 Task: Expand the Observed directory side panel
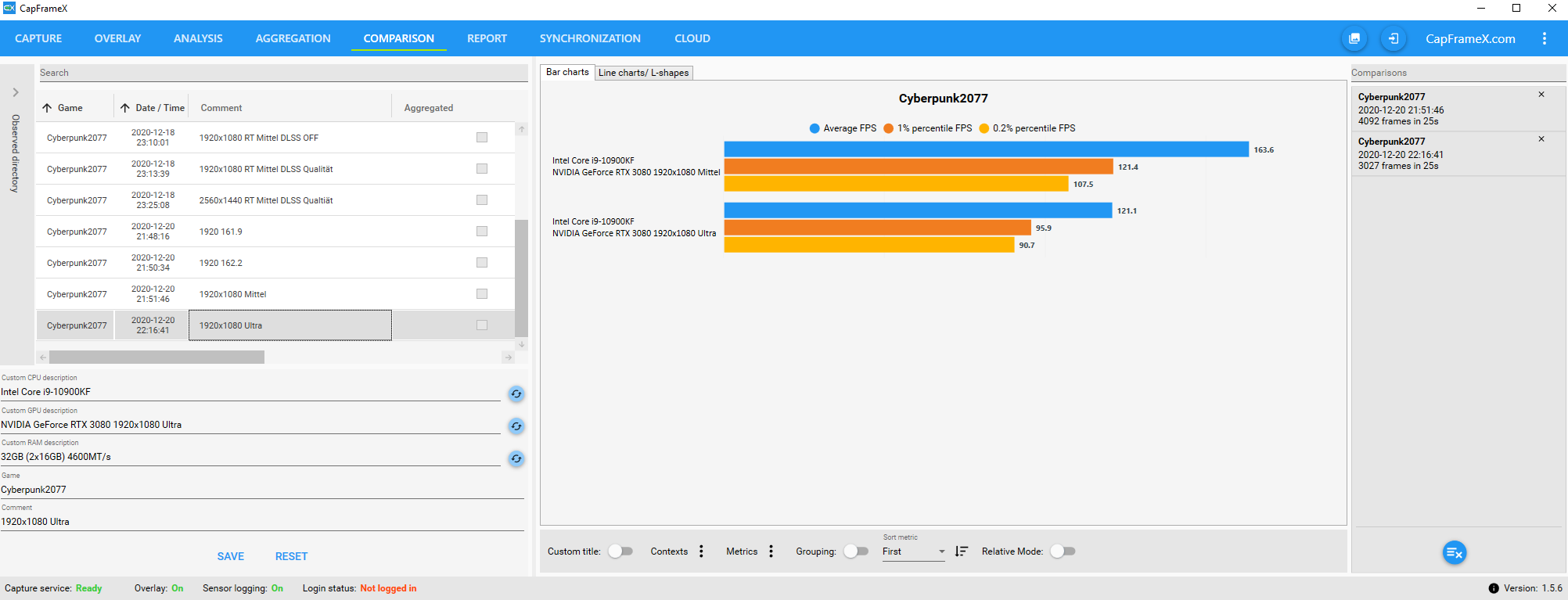[16, 92]
